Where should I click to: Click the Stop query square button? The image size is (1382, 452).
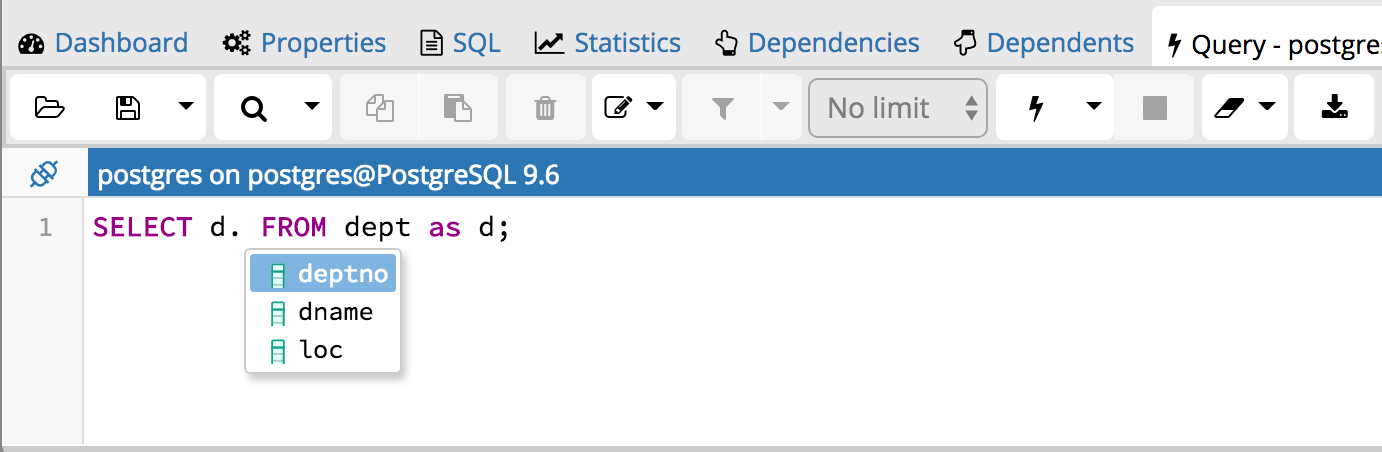click(x=1155, y=107)
